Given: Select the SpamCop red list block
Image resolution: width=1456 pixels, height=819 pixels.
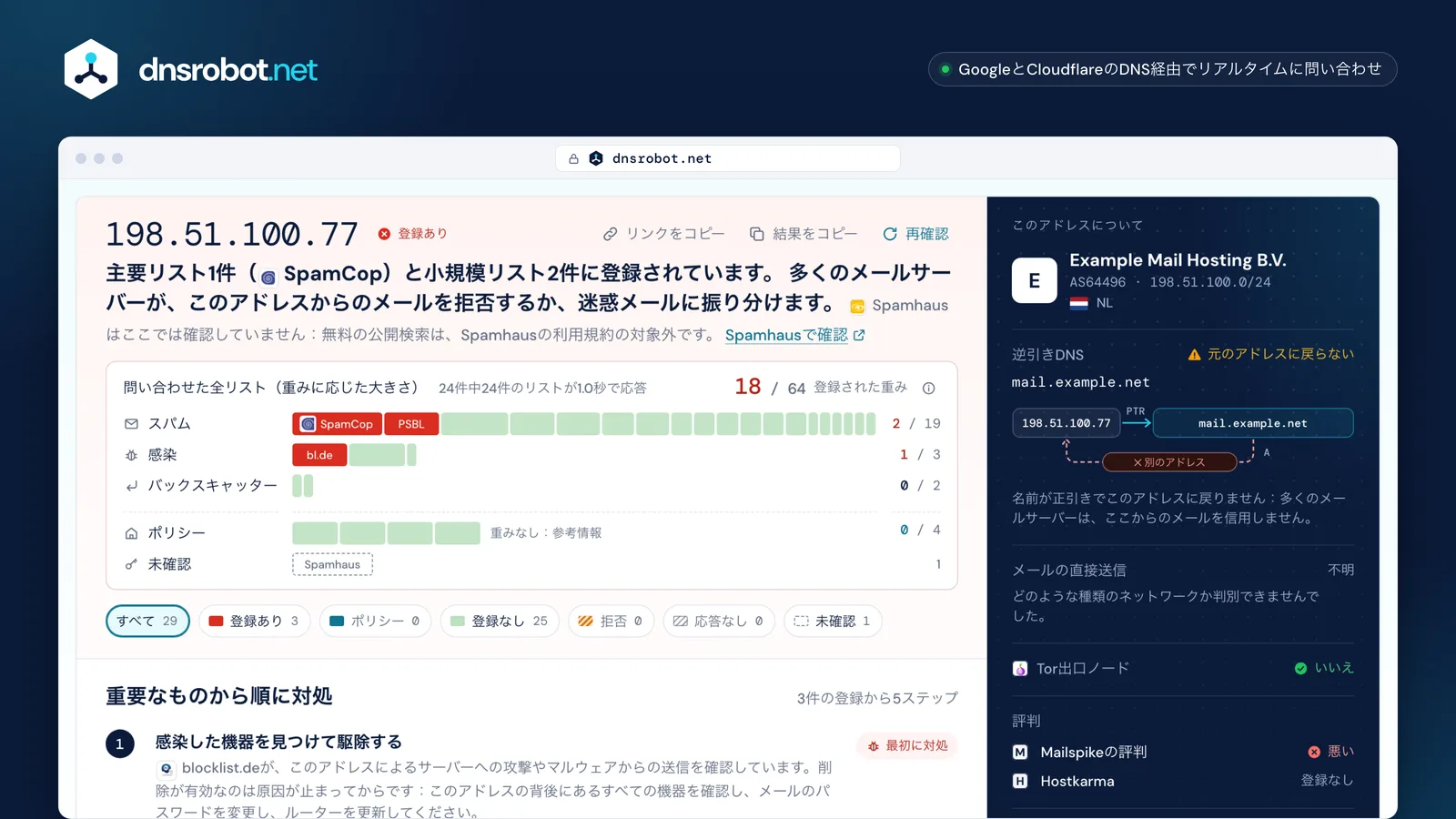Looking at the screenshot, I should pos(337,424).
